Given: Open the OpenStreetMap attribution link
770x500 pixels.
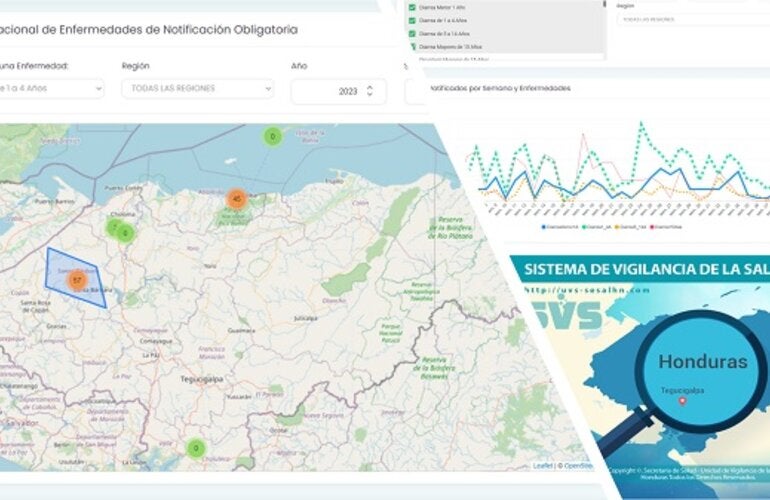Looking at the screenshot, I should (578, 466).
